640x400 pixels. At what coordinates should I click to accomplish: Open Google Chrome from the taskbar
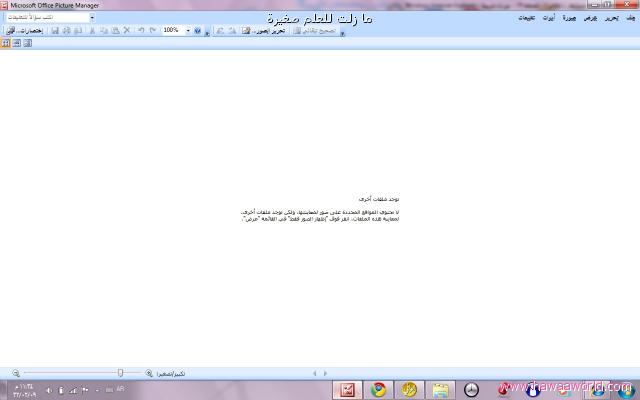pyautogui.click(x=379, y=389)
